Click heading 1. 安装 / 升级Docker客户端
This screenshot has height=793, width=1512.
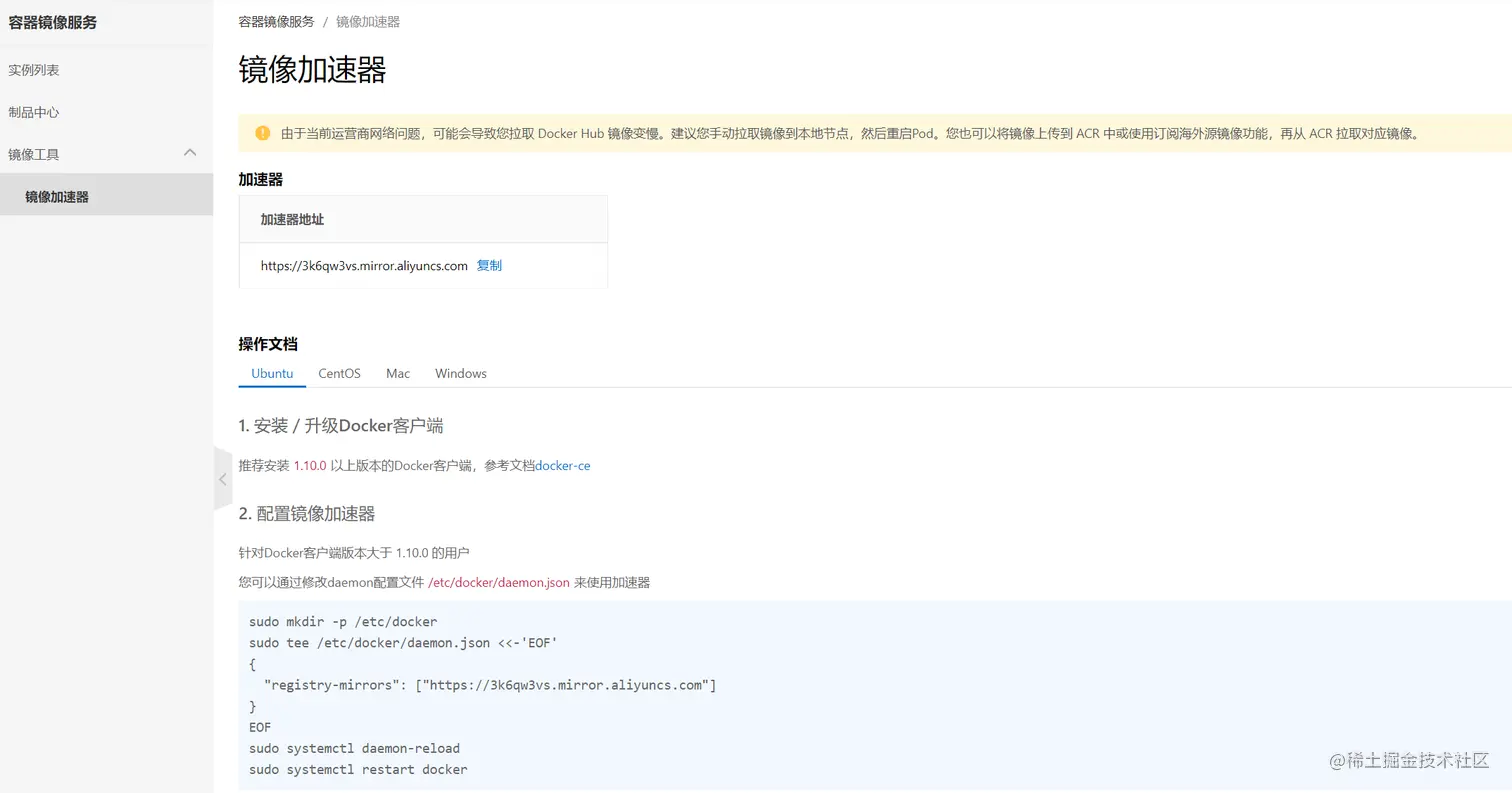pos(341,425)
